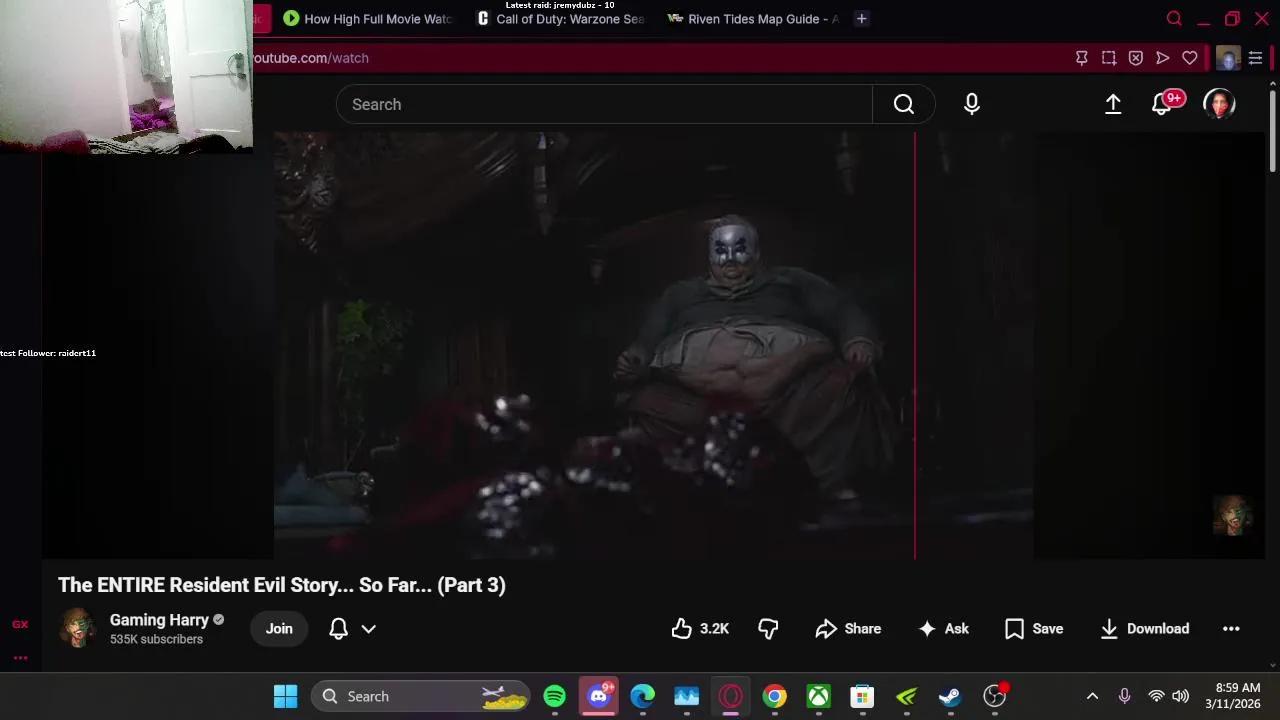Open Opera GX from the taskbar
Viewport: 1280px width, 720px height.
click(730, 696)
